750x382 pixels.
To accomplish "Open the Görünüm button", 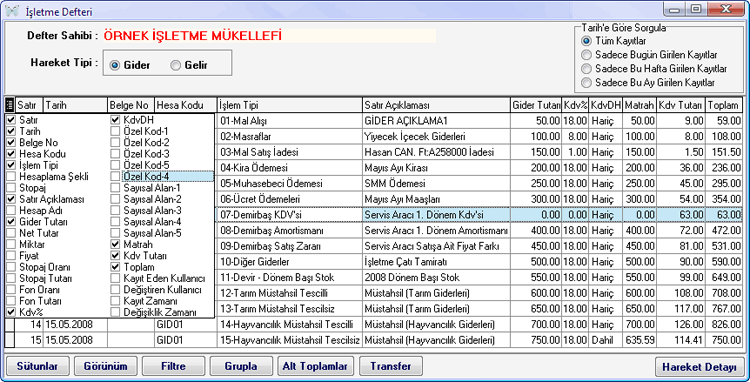I will pos(106,367).
